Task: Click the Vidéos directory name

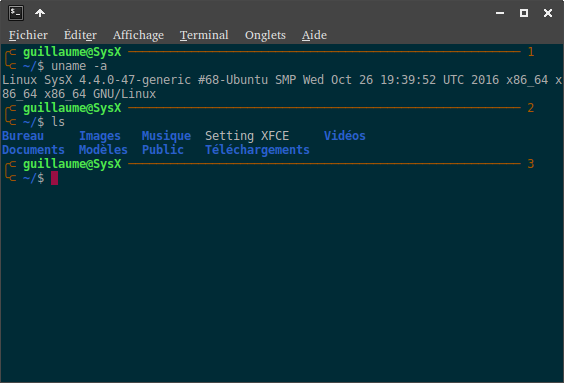Action: pos(345,136)
